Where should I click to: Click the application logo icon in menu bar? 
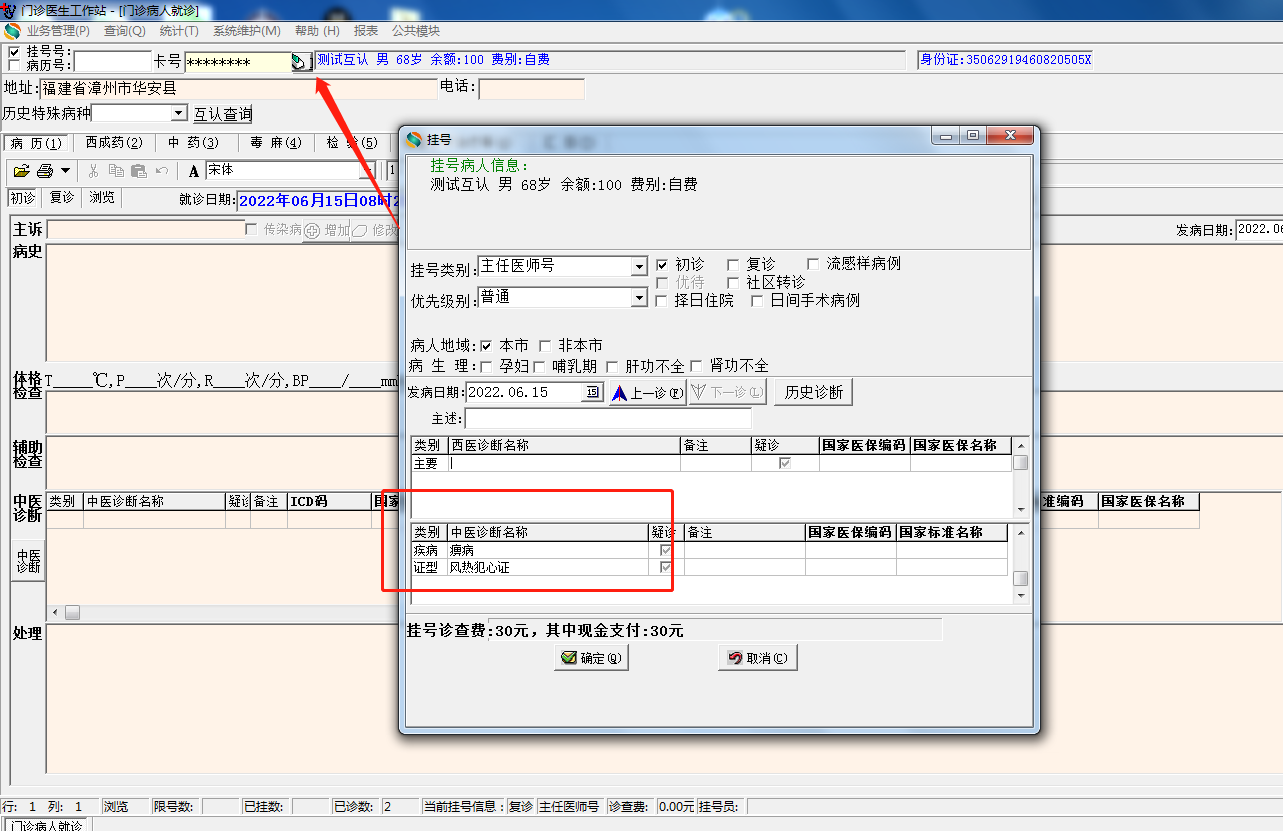(x=12, y=31)
